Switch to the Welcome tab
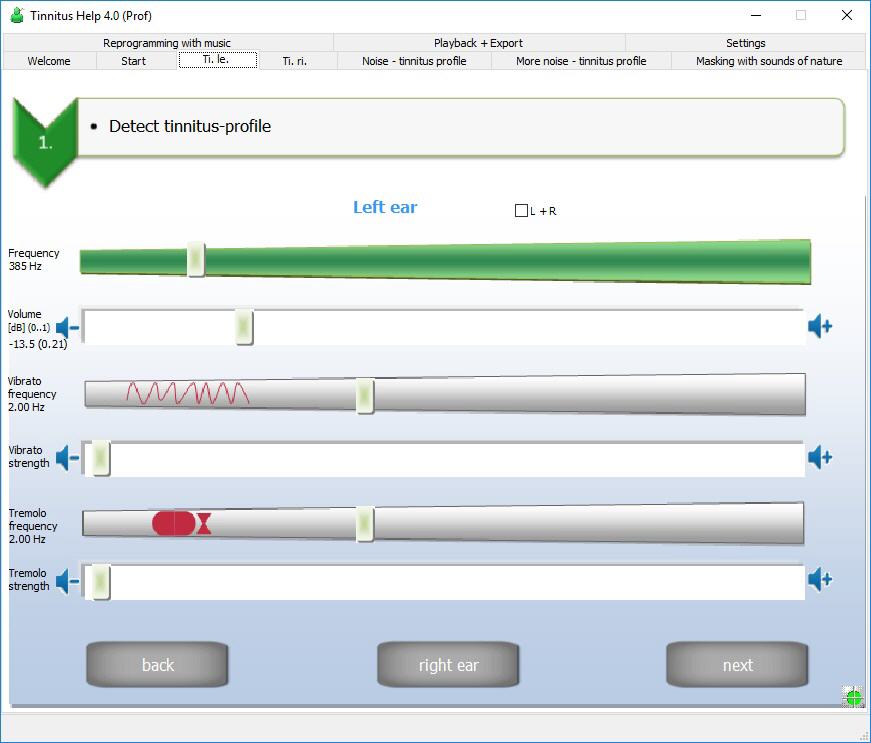871x743 pixels. pos(49,61)
